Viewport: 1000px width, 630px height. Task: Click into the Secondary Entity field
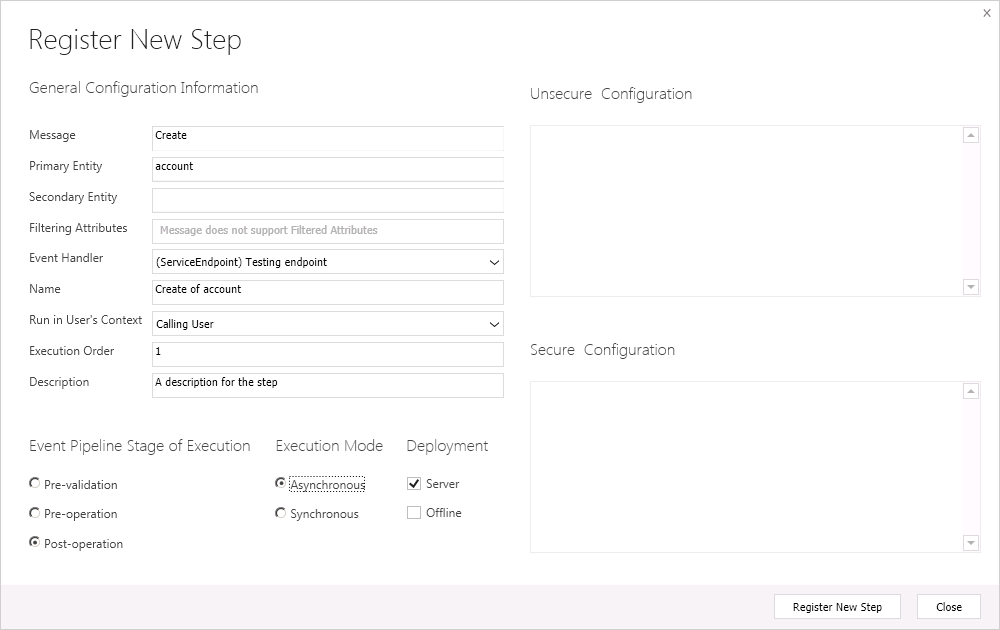tap(327, 199)
